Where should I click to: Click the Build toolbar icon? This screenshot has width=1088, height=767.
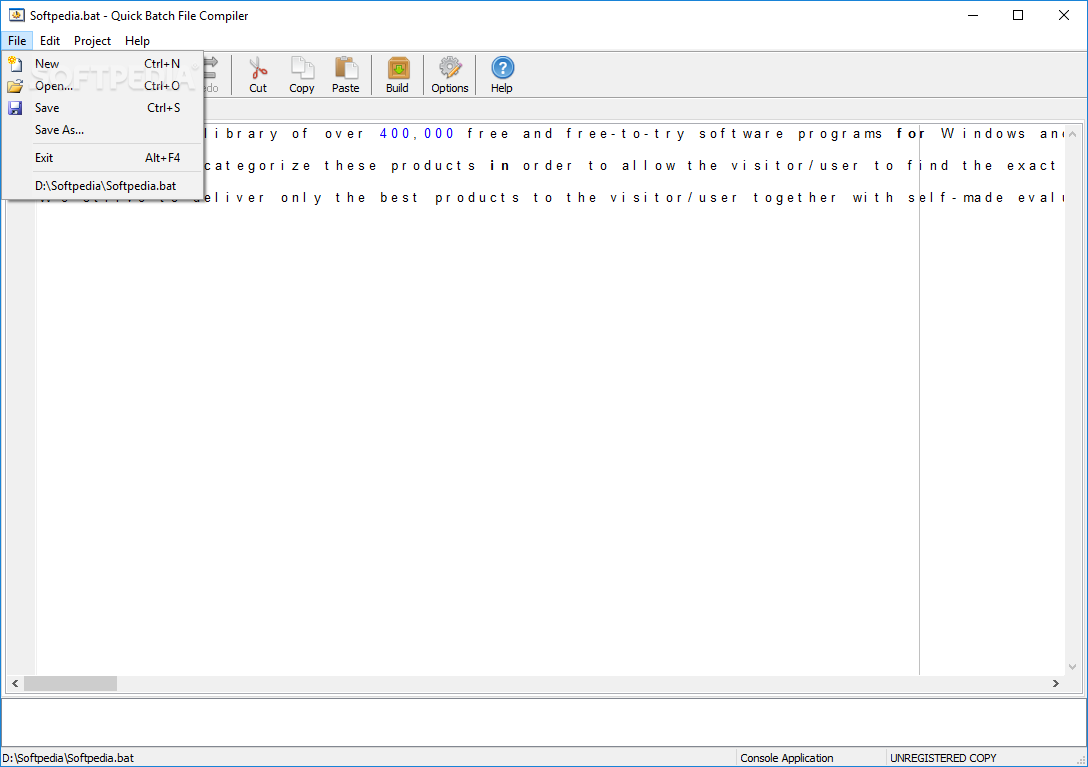(x=398, y=68)
